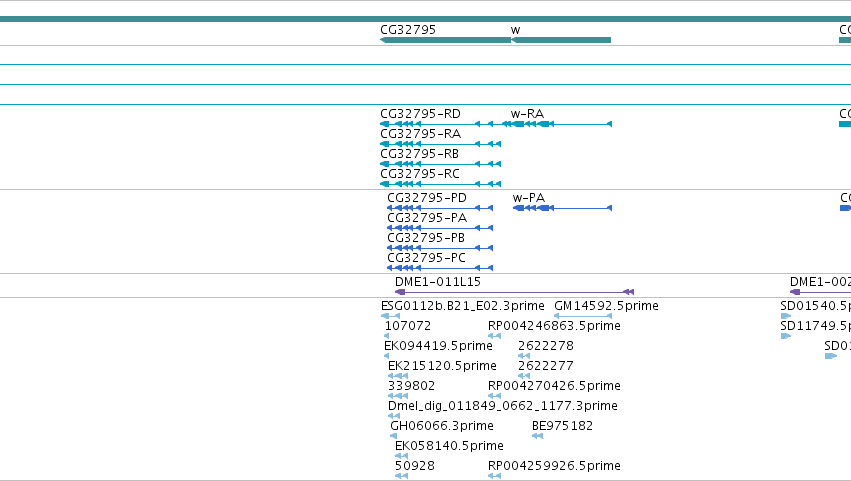The image size is (851, 481).
Task: Select the GM14592.5prime EST label
Action: pos(606,306)
